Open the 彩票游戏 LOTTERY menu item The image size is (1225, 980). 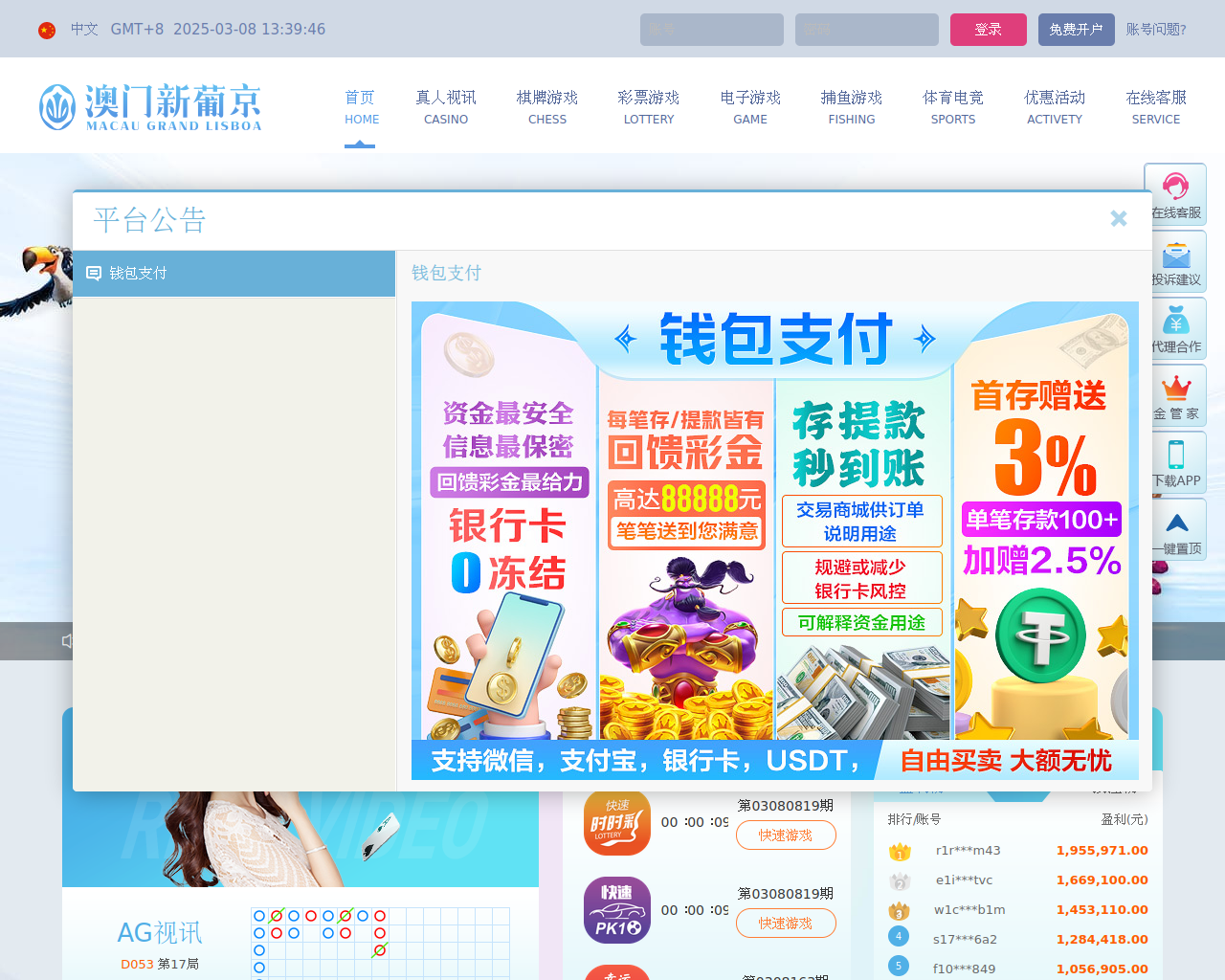(x=649, y=107)
